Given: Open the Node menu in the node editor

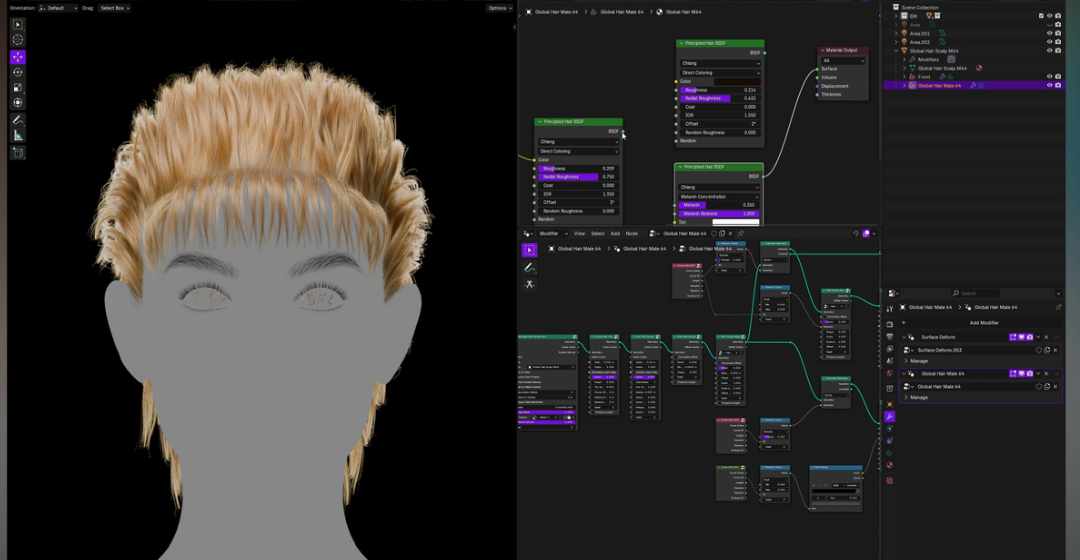Looking at the screenshot, I should point(631,233).
